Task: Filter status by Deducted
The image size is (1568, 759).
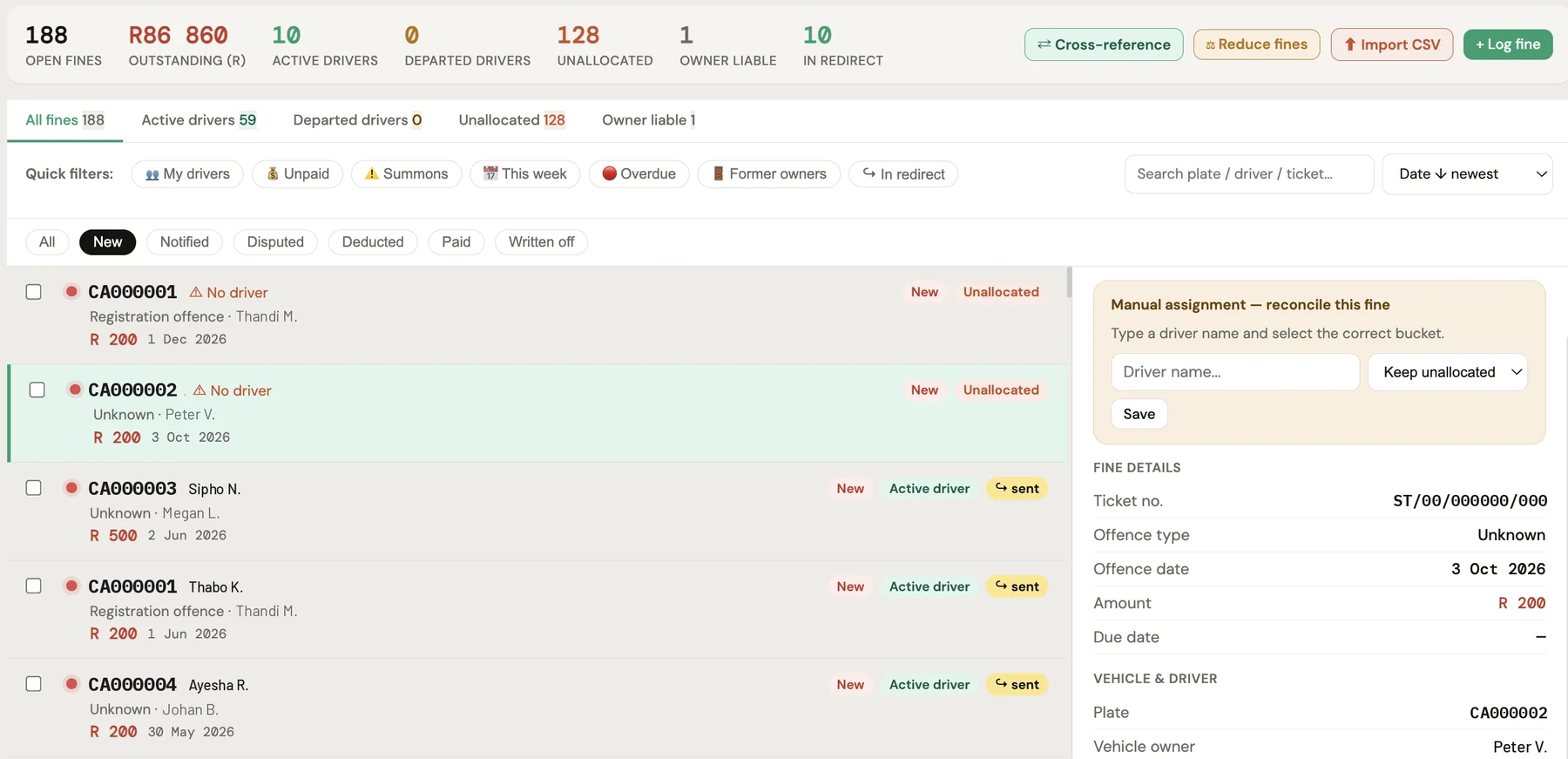Action: point(373,242)
